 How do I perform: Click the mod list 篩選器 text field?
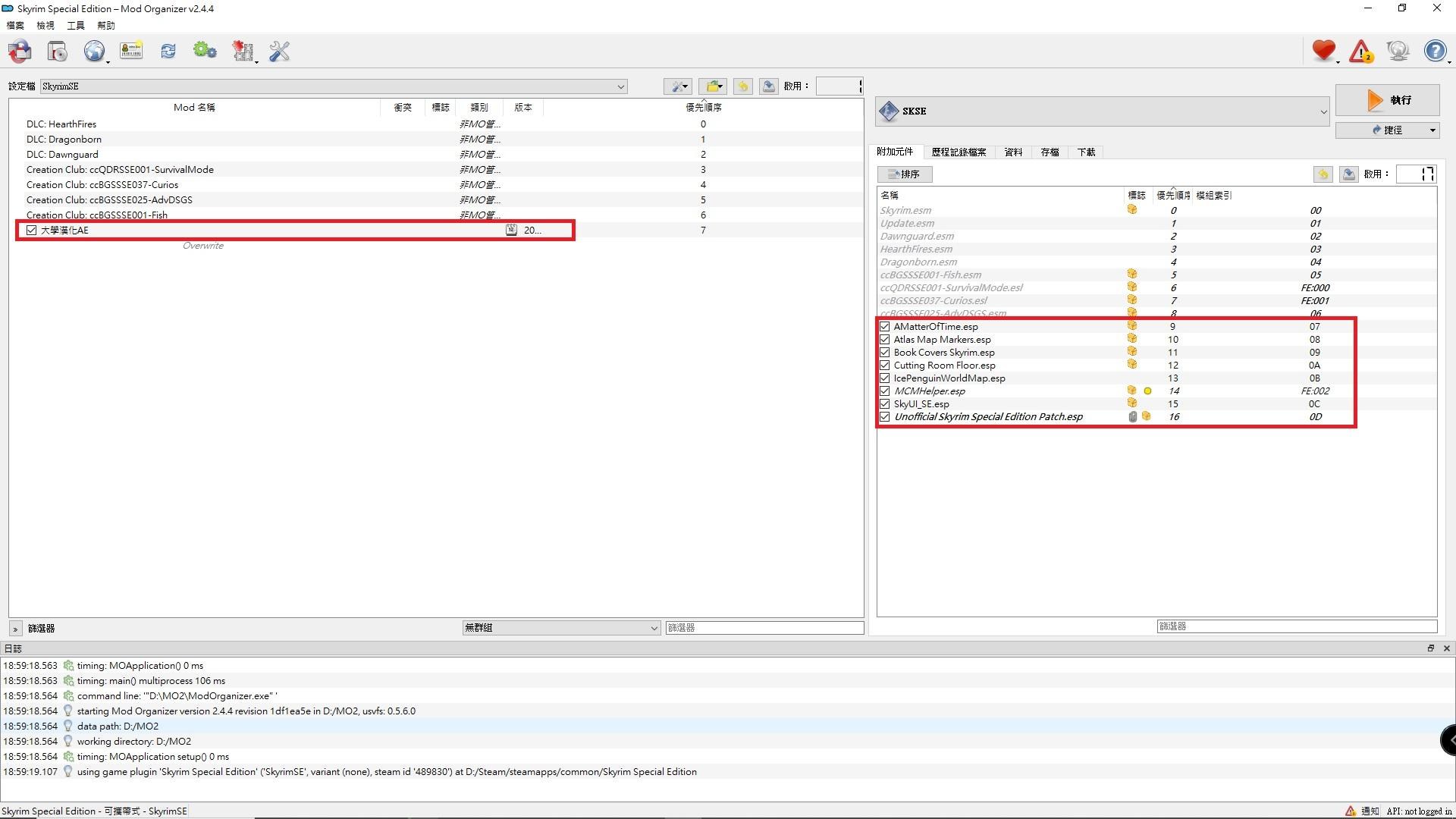[x=764, y=628]
